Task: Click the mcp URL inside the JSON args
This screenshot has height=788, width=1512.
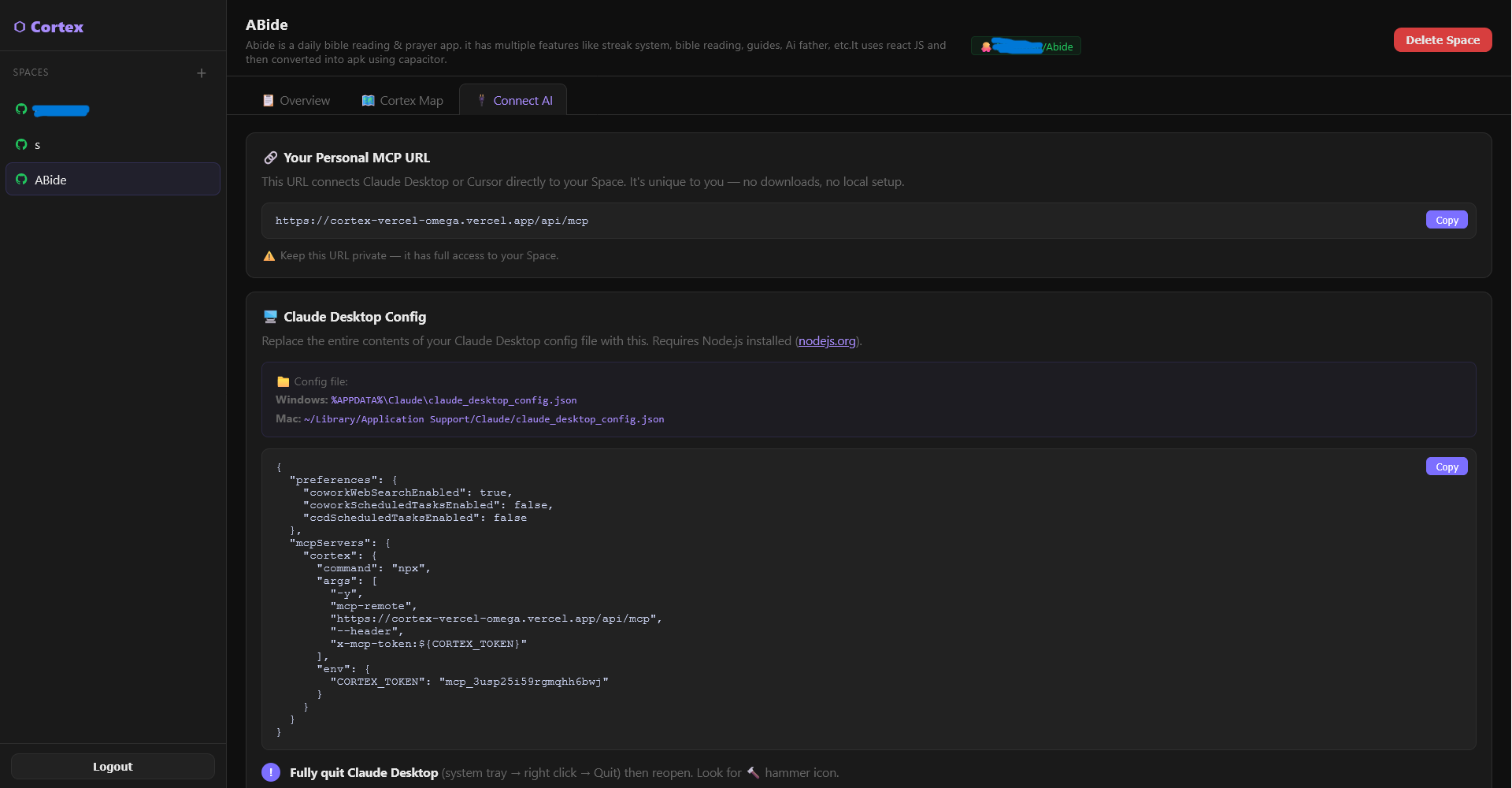Action: 496,619
